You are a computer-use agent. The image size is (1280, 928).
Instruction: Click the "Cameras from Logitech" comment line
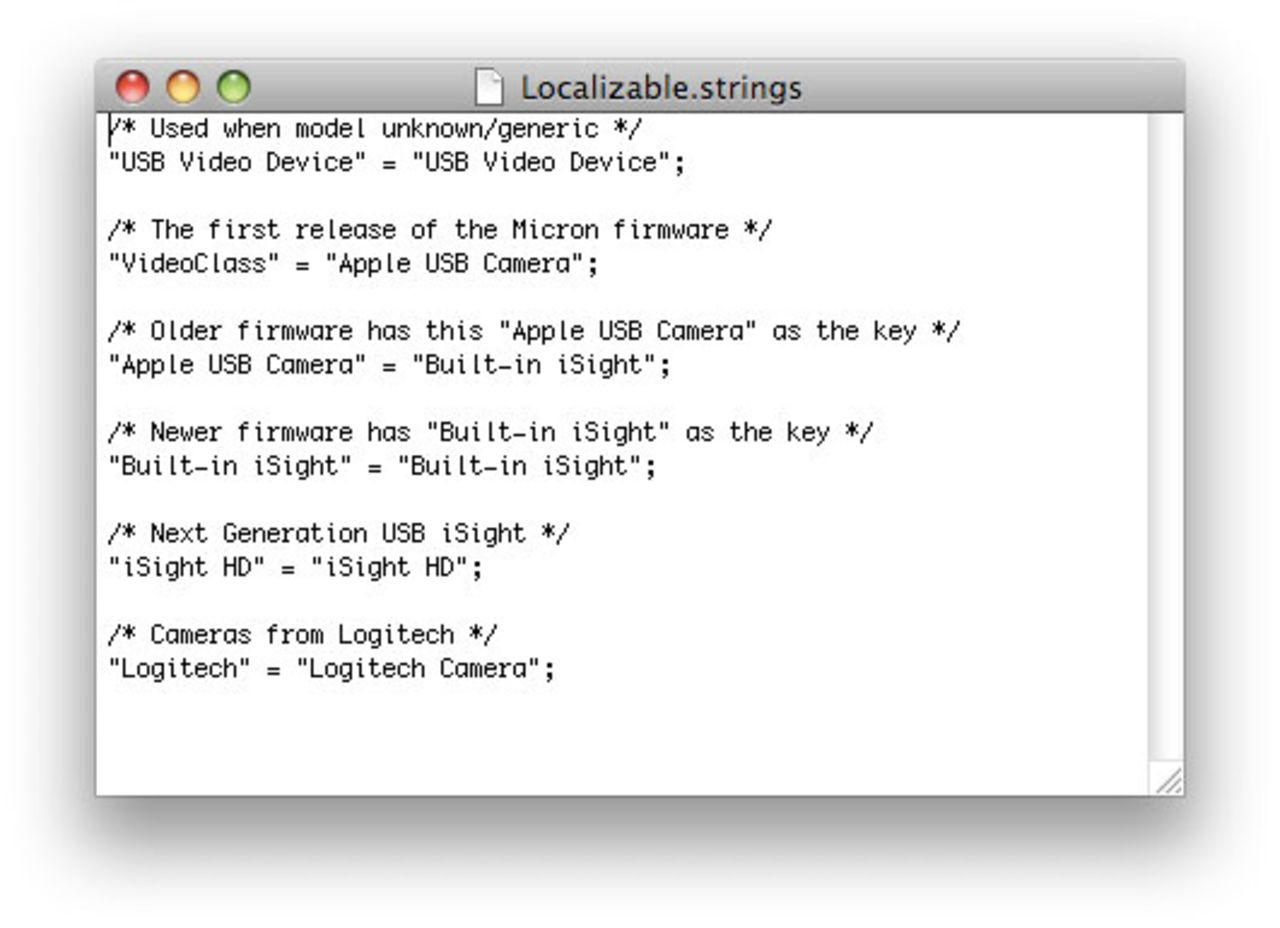[x=302, y=634]
